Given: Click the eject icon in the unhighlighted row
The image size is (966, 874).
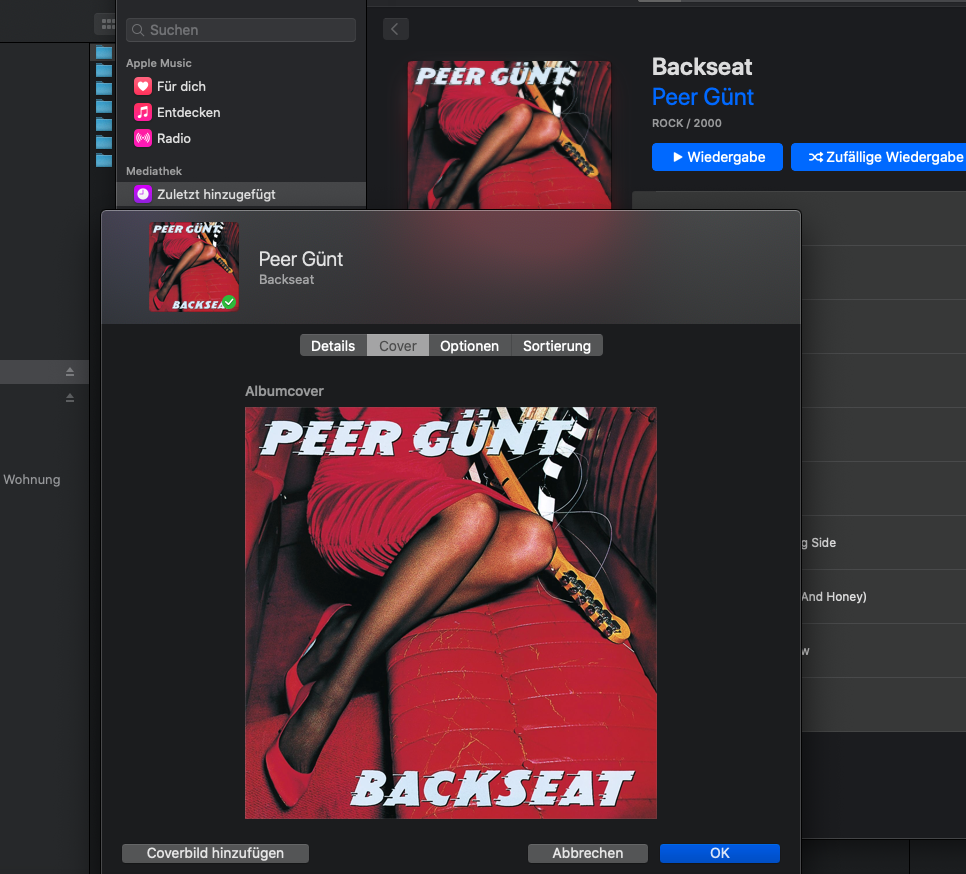Looking at the screenshot, I should pyautogui.click(x=70, y=398).
